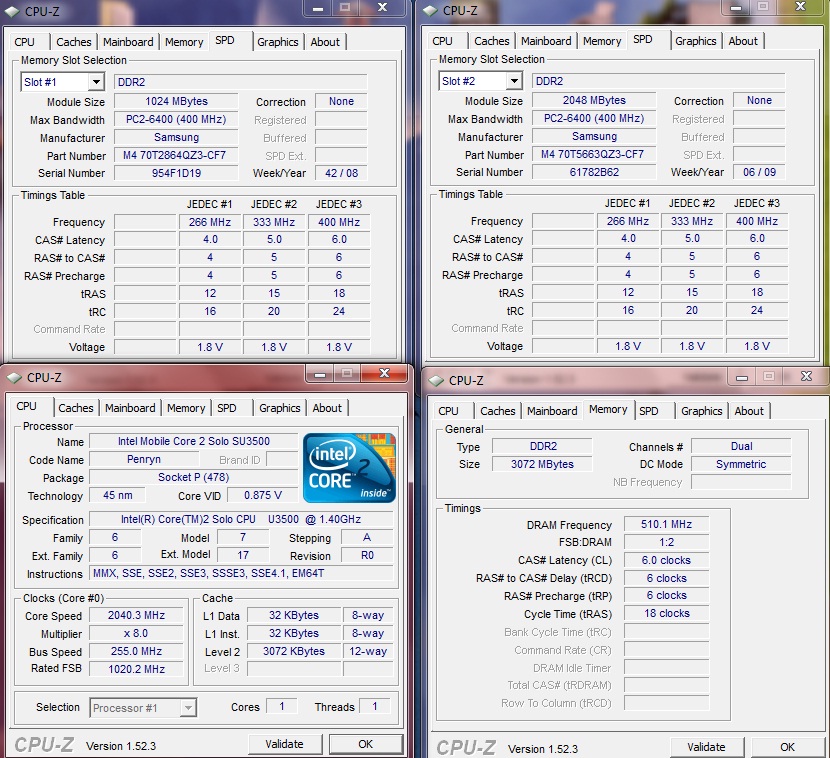Viewport: 830px width, 758px height.
Task: Open Caches tab in Memory timings window
Action: click(498, 411)
